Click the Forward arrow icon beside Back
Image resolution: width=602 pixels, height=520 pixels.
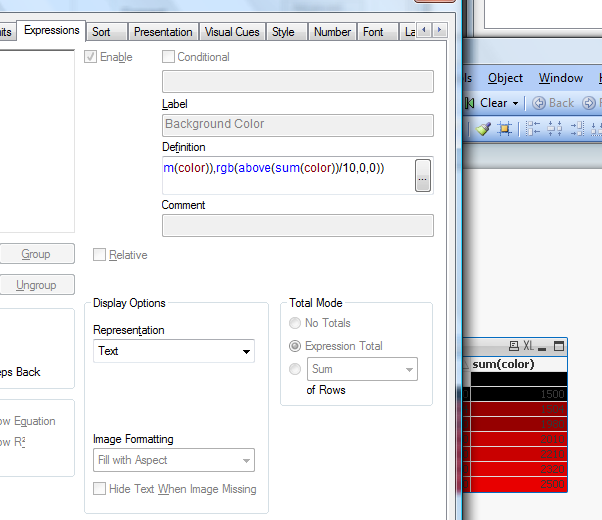point(589,103)
